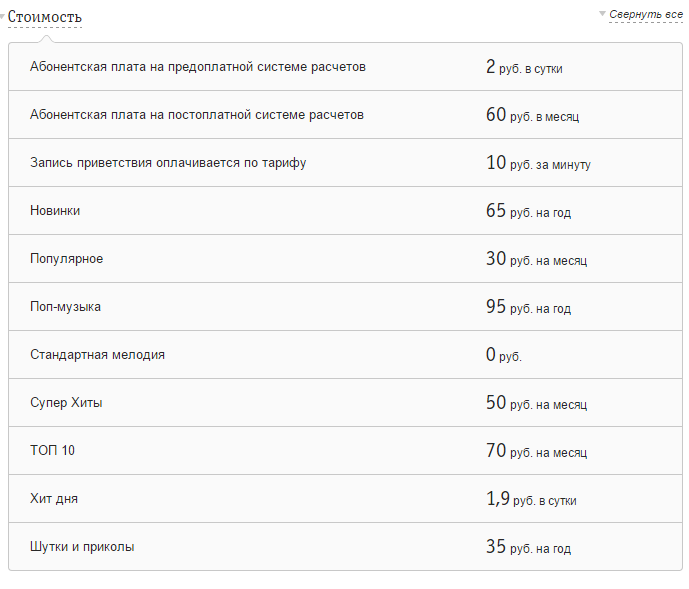Image resolution: width=689 pixels, height=589 pixels.
Task: Click the 65 руб. на год price
Action: point(528,211)
